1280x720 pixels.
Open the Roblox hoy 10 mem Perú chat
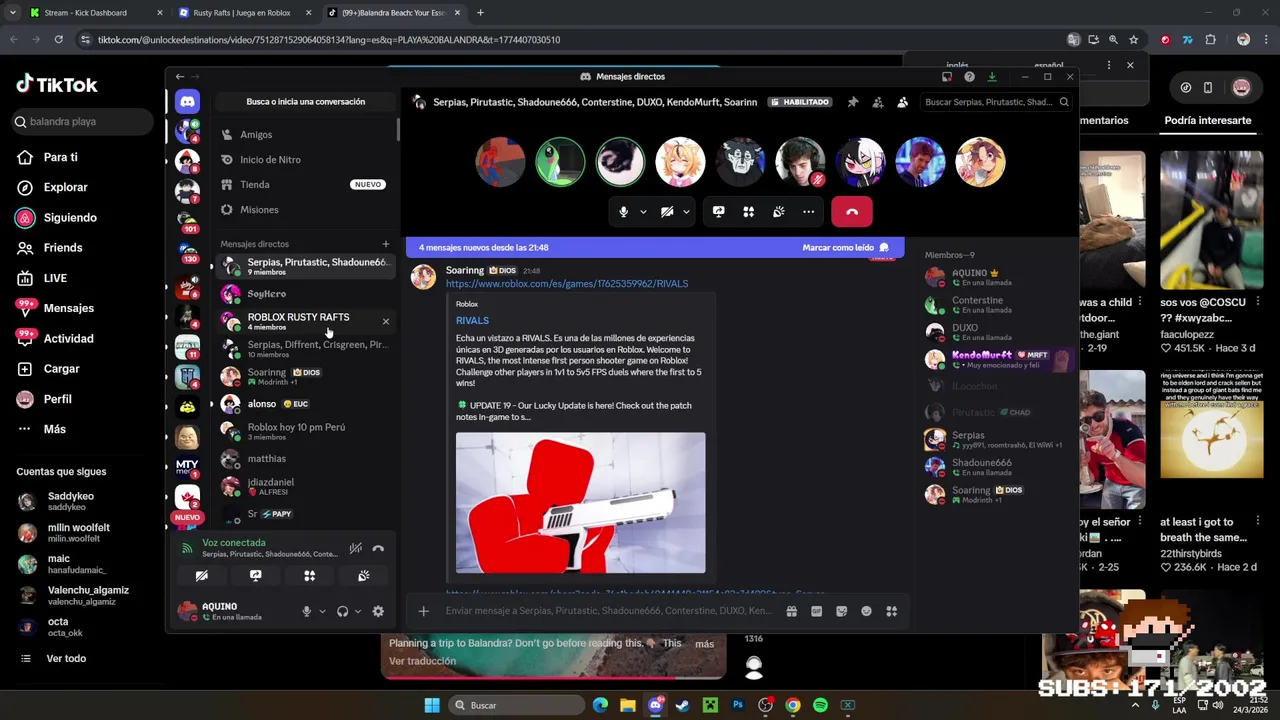pos(305,431)
